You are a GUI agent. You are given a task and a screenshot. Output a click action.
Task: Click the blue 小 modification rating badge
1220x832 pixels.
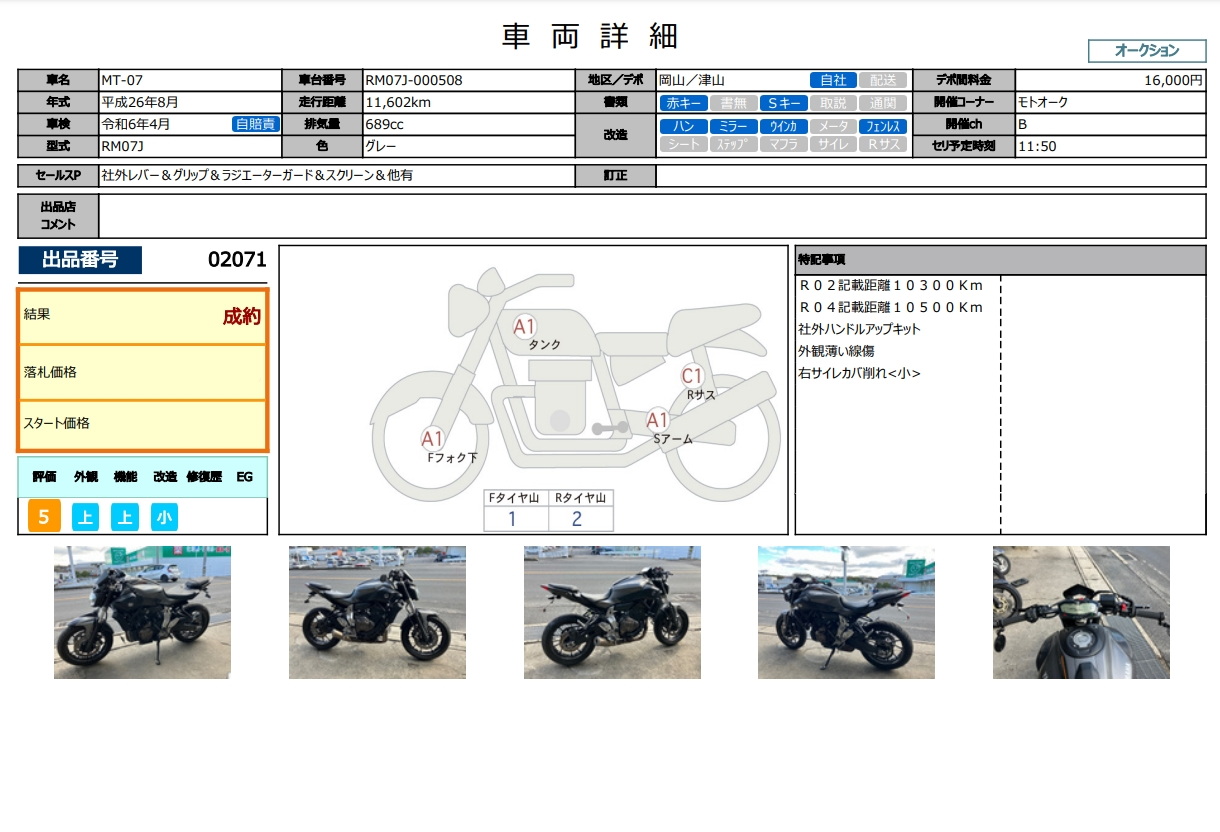coord(165,517)
